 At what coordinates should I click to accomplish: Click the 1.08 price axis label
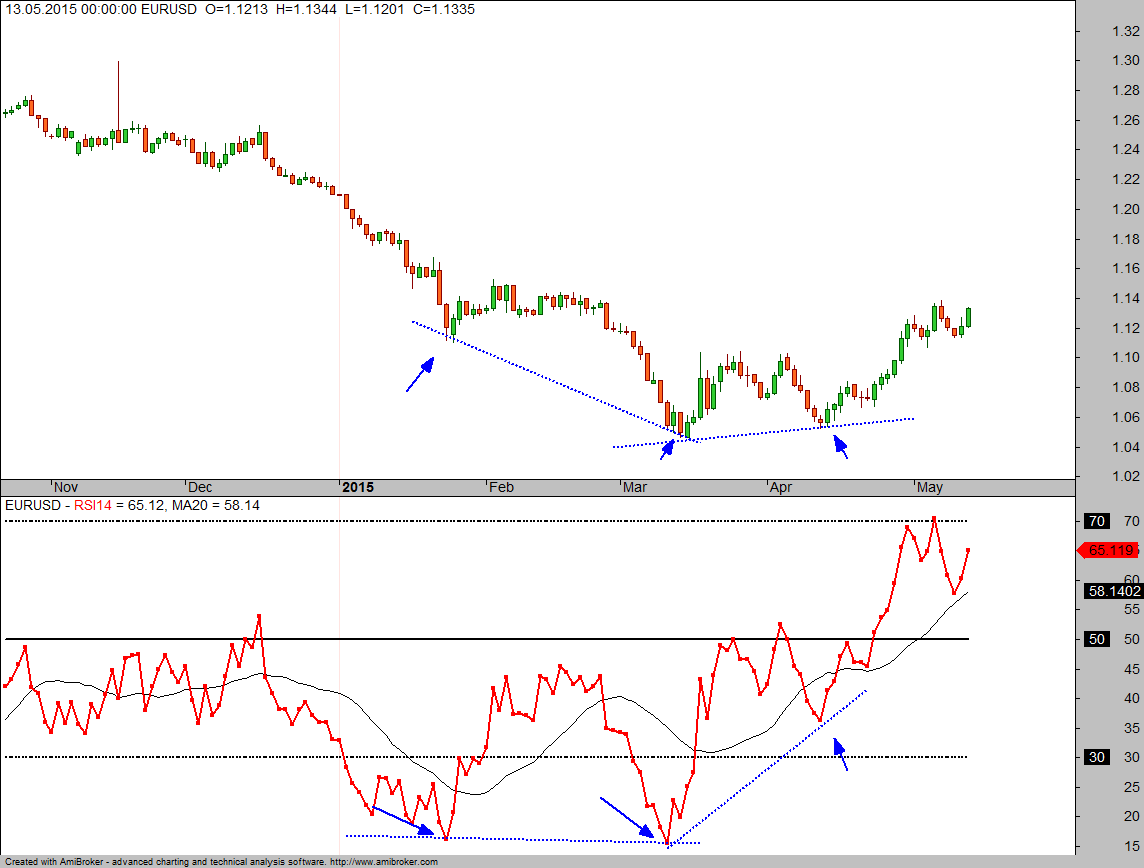pyautogui.click(x=1126, y=387)
